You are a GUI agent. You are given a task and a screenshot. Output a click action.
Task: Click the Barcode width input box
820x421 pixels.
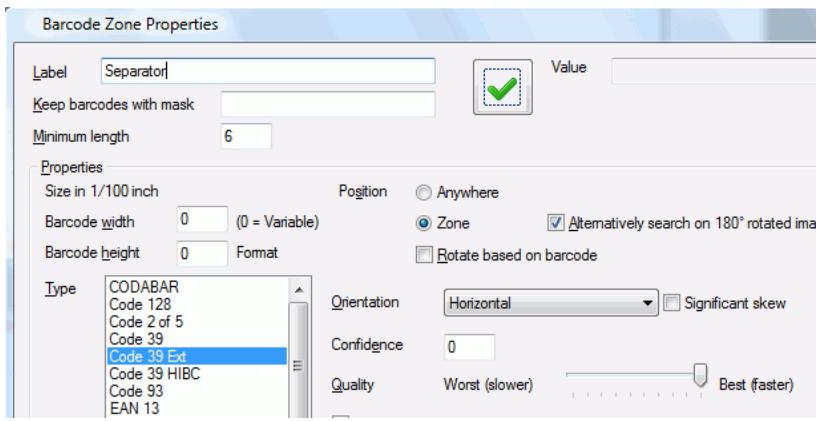click(202, 219)
